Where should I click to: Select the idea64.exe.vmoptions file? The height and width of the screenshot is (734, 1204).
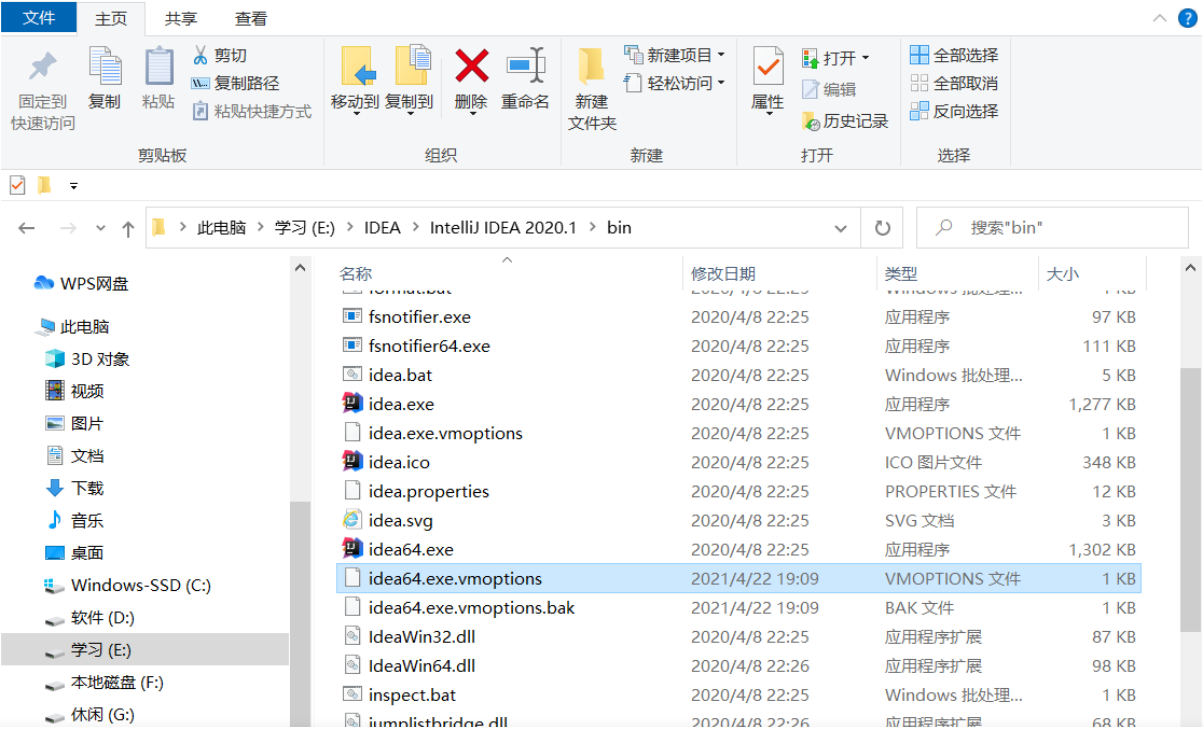pyautogui.click(x=738, y=578)
